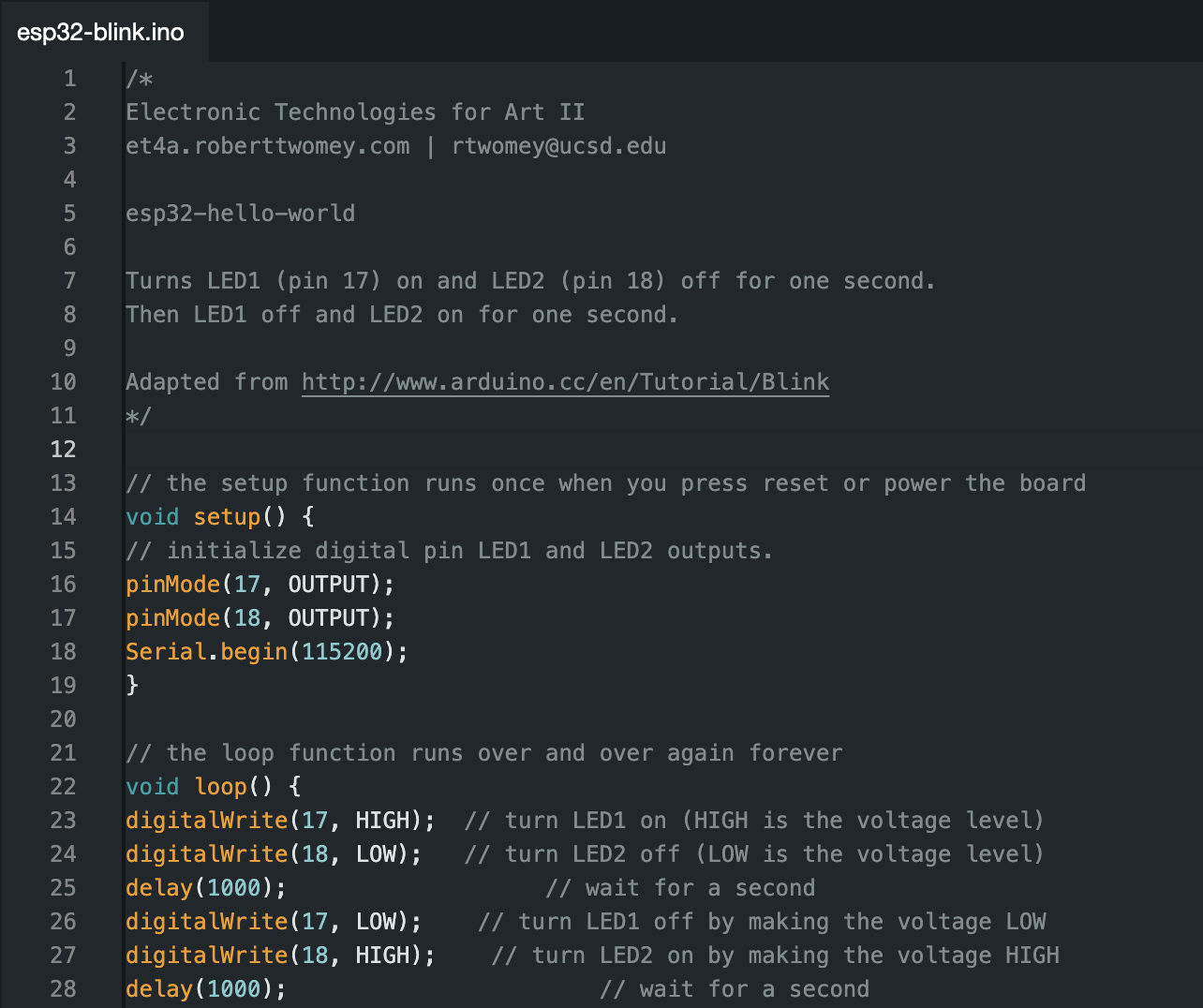Click line number 1 in gutter
The image size is (1203, 1008).
pyautogui.click(x=70, y=79)
